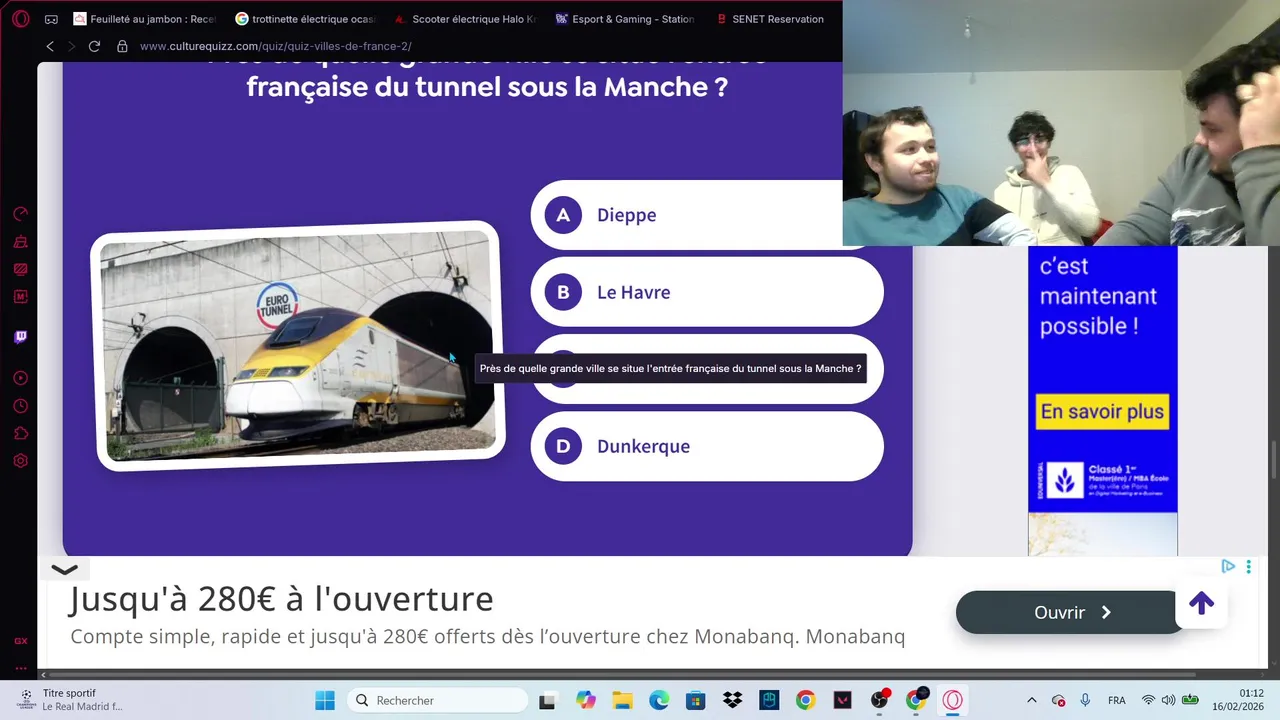Open Dropbox from taskbar
Screen dimensions: 1280x720
[732, 700]
